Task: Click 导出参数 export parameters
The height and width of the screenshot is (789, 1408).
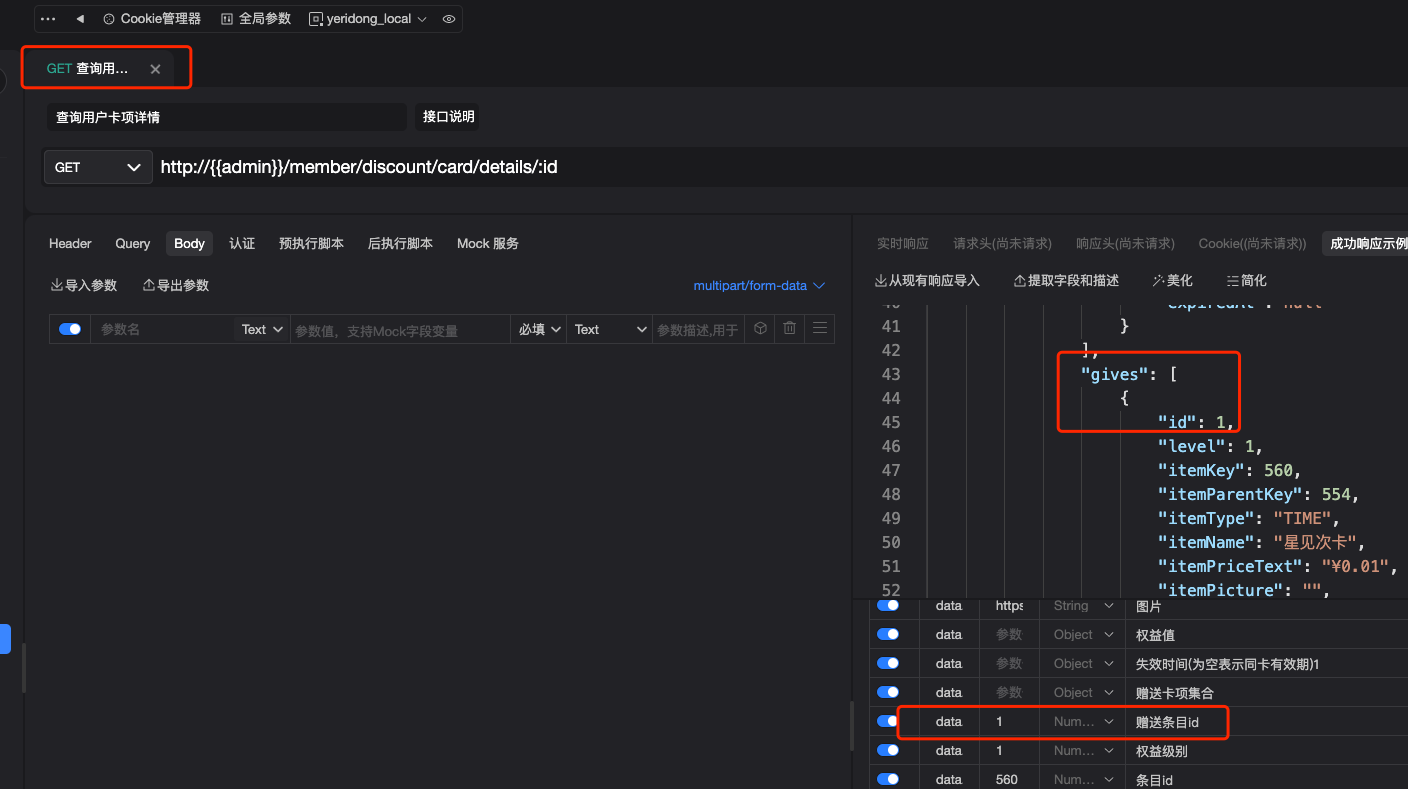Action: point(176,285)
